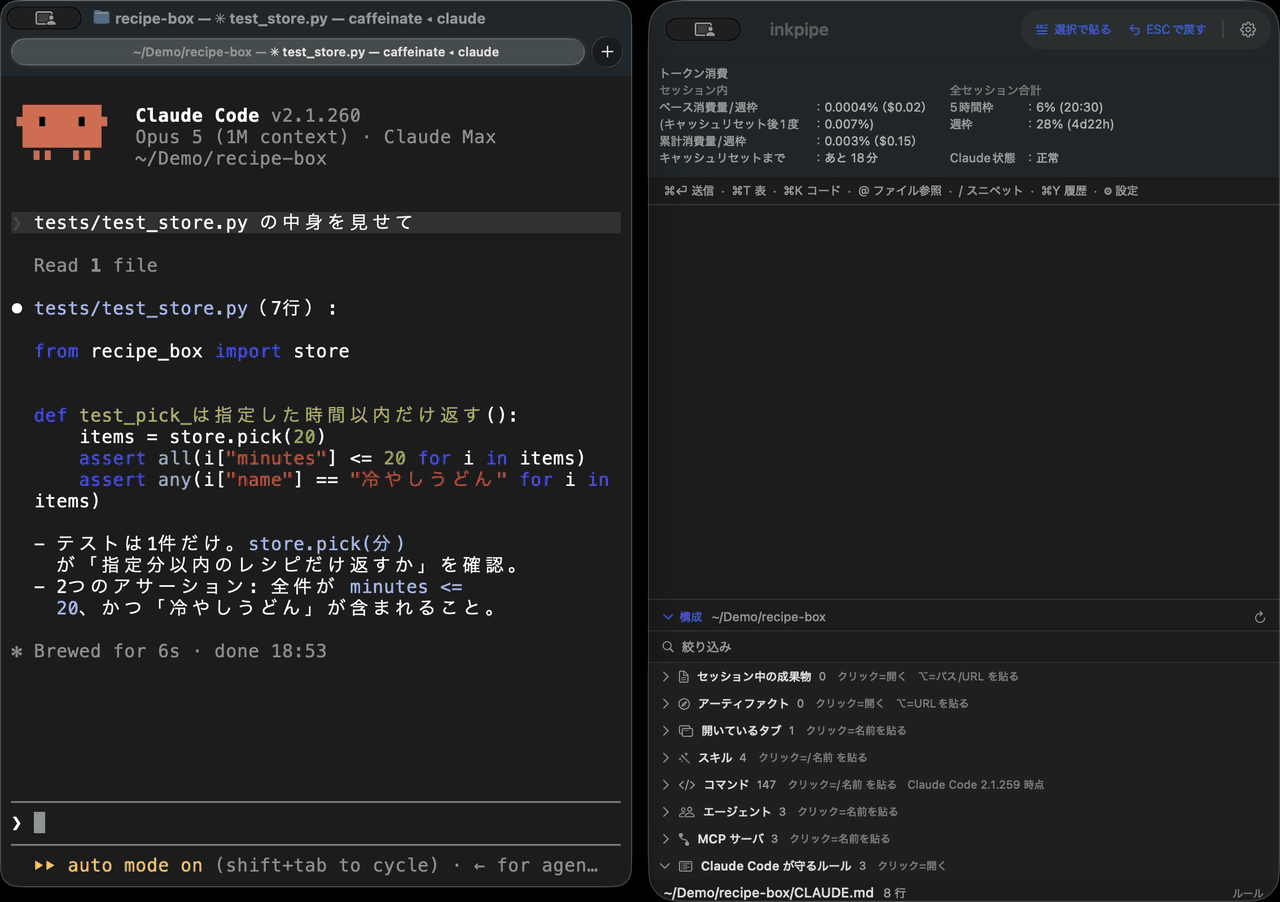Screen dimensions: 1280x902
Task: Collapse the 構成 section chevron
Action: tap(668, 617)
